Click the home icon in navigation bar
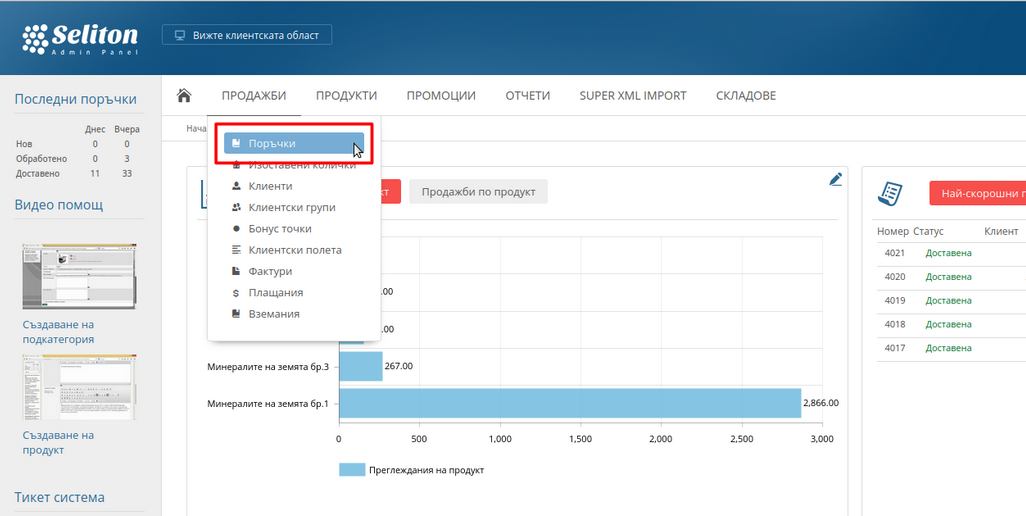 [x=184, y=96]
